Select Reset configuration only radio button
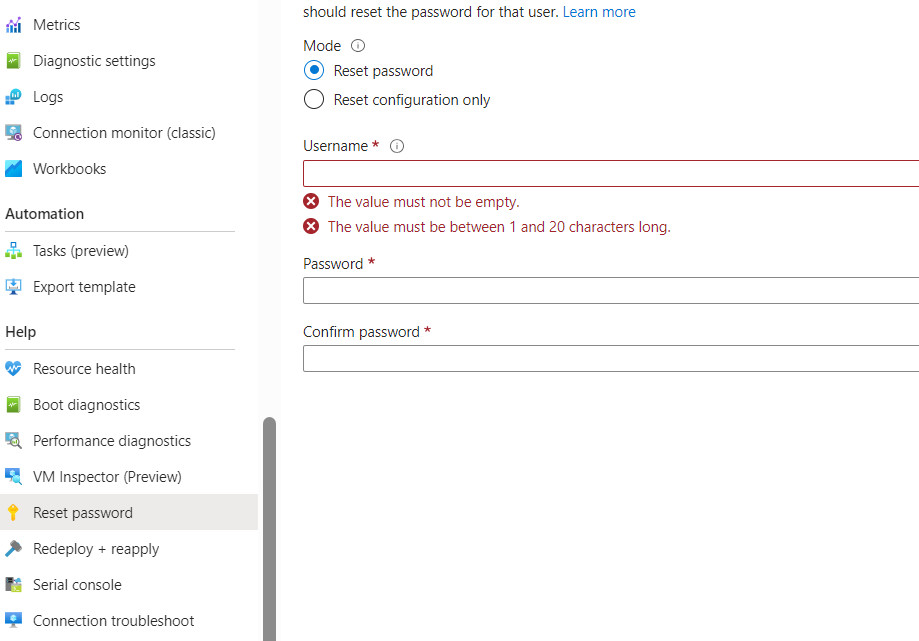 [x=314, y=100]
